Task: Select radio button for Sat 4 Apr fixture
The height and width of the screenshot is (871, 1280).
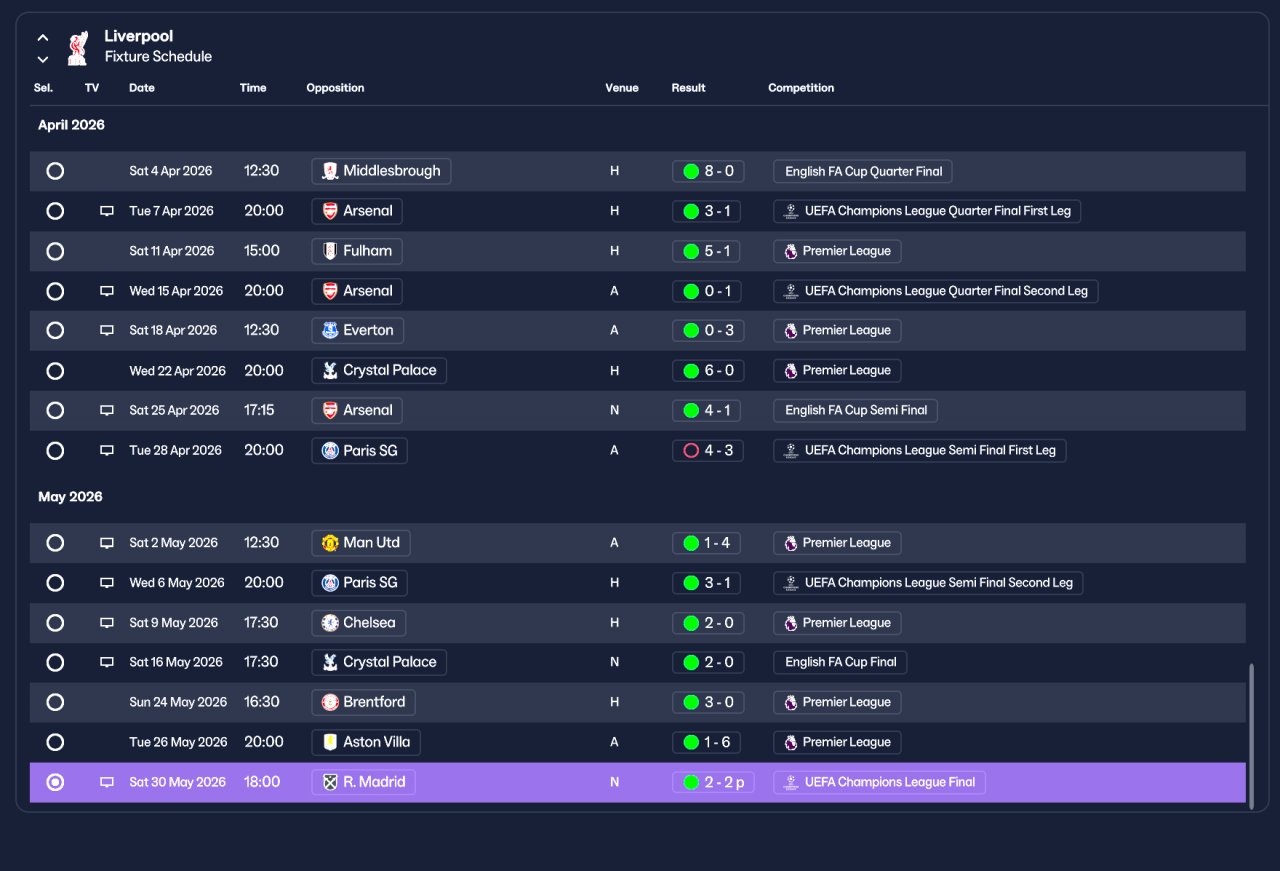Action: point(55,171)
